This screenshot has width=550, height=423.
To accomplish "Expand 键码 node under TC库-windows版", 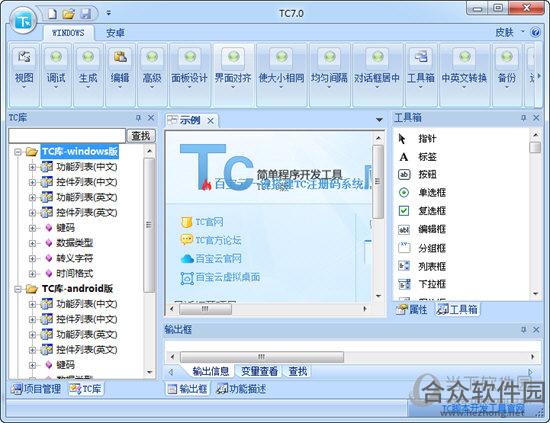I will coord(33,228).
